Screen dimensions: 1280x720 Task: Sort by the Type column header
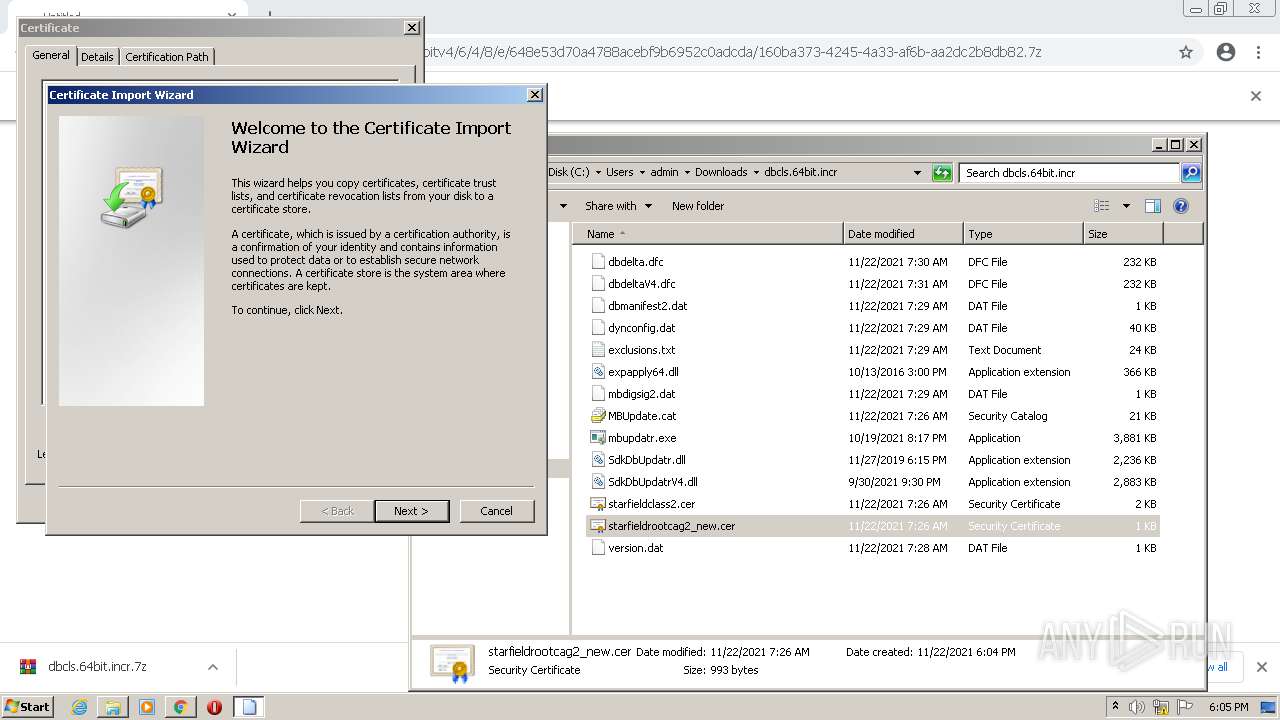[x=1024, y=234]
